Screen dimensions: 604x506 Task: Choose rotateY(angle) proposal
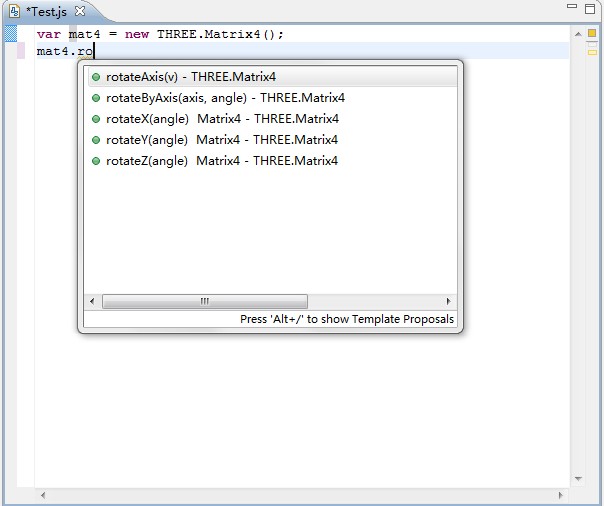(x=272, y=139)
